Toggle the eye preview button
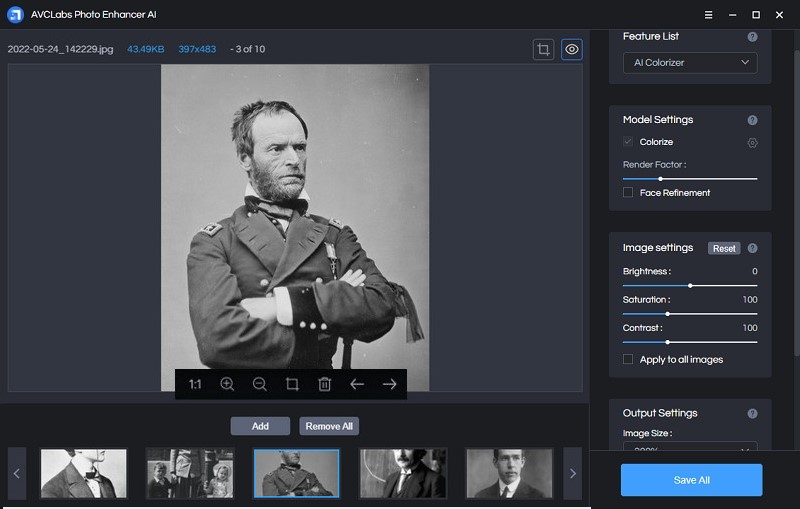 571,49
